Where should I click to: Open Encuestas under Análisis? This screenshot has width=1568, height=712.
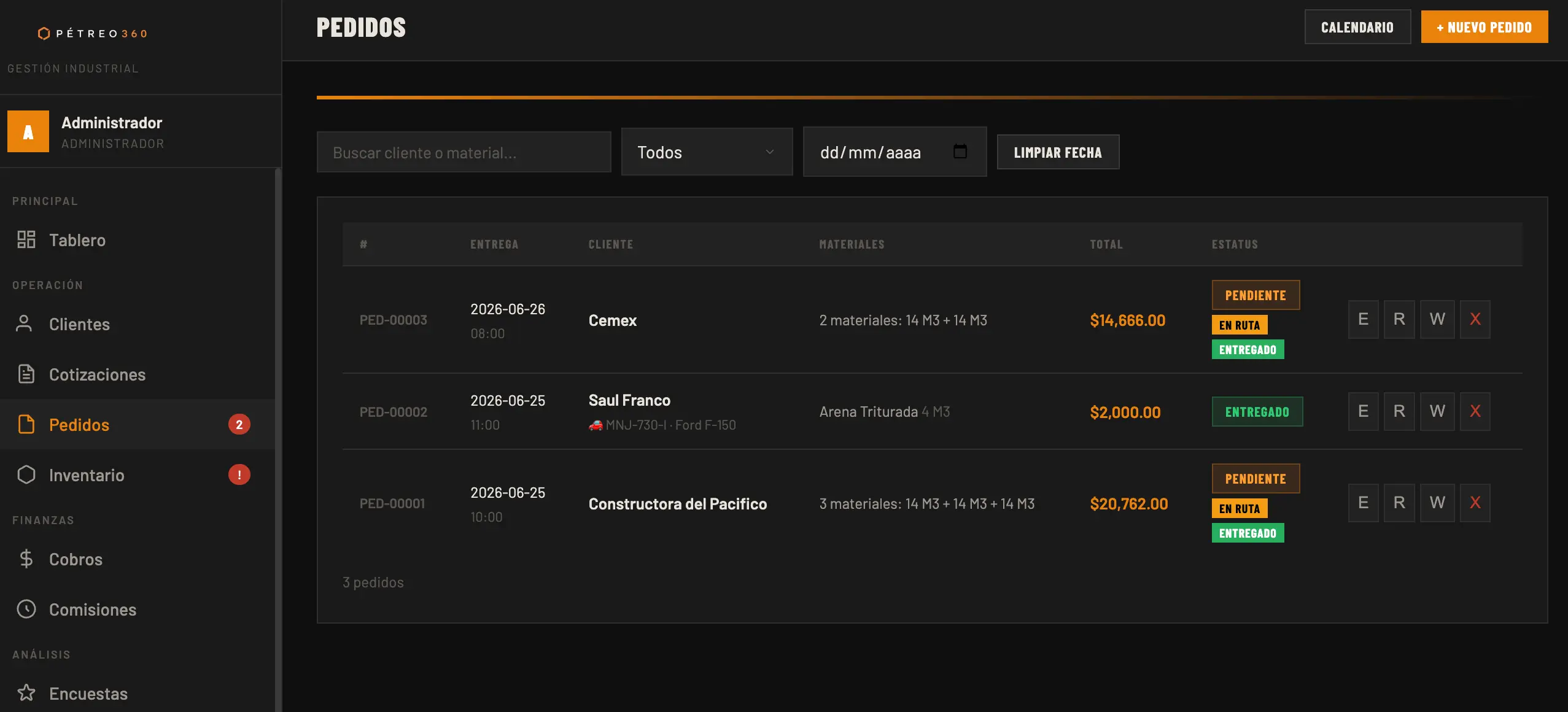pos(138,694)
